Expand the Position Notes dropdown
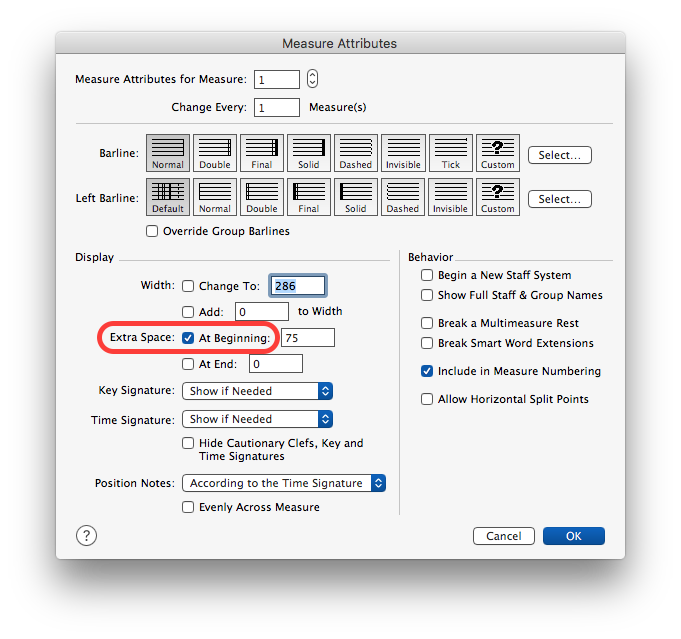The image size is (681, 639). tap(284, 483)
